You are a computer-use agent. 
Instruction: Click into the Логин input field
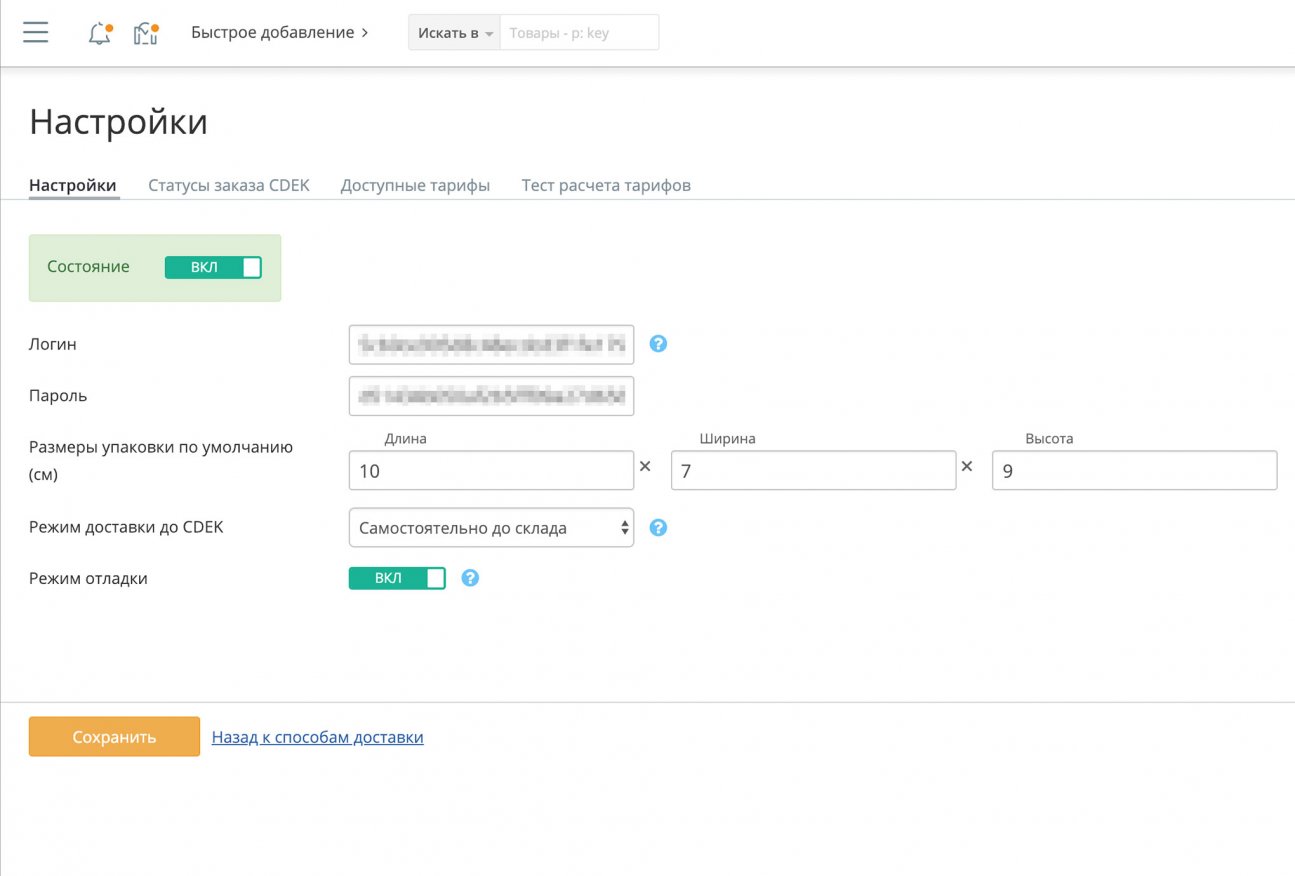tap(491, 344)
